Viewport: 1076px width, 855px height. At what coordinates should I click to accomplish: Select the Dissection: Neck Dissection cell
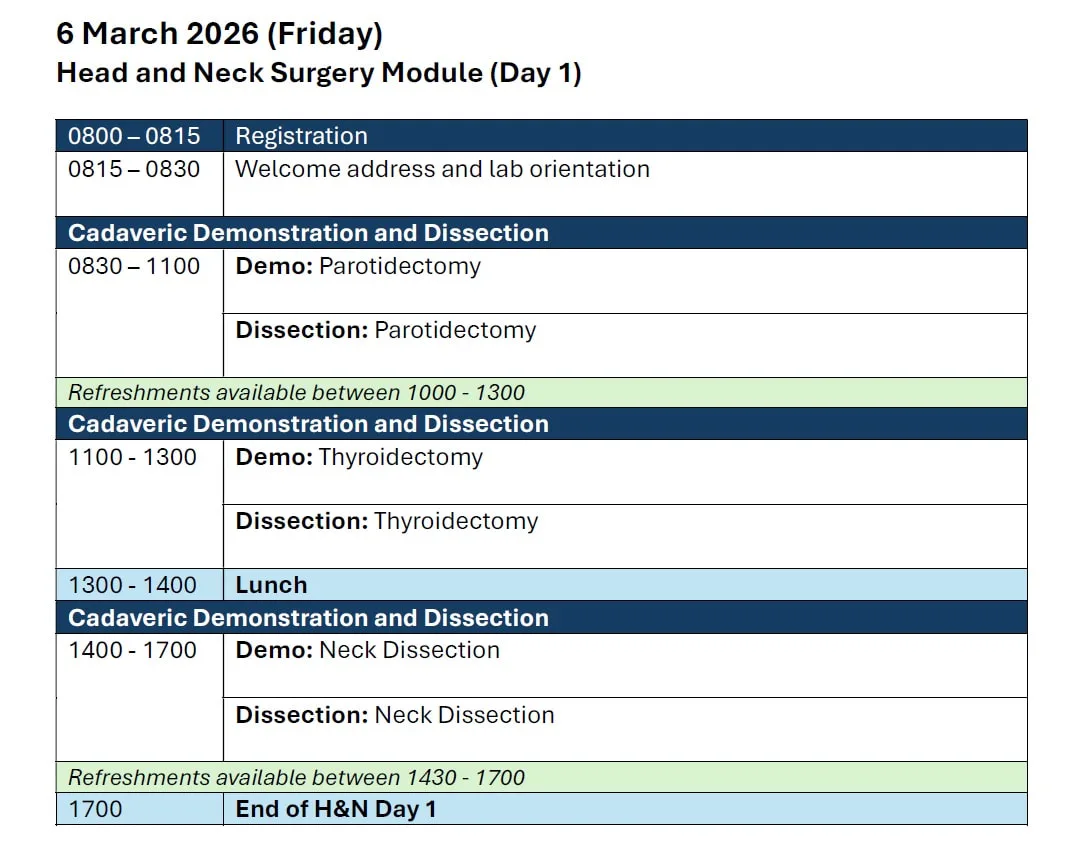coord(624,730)
